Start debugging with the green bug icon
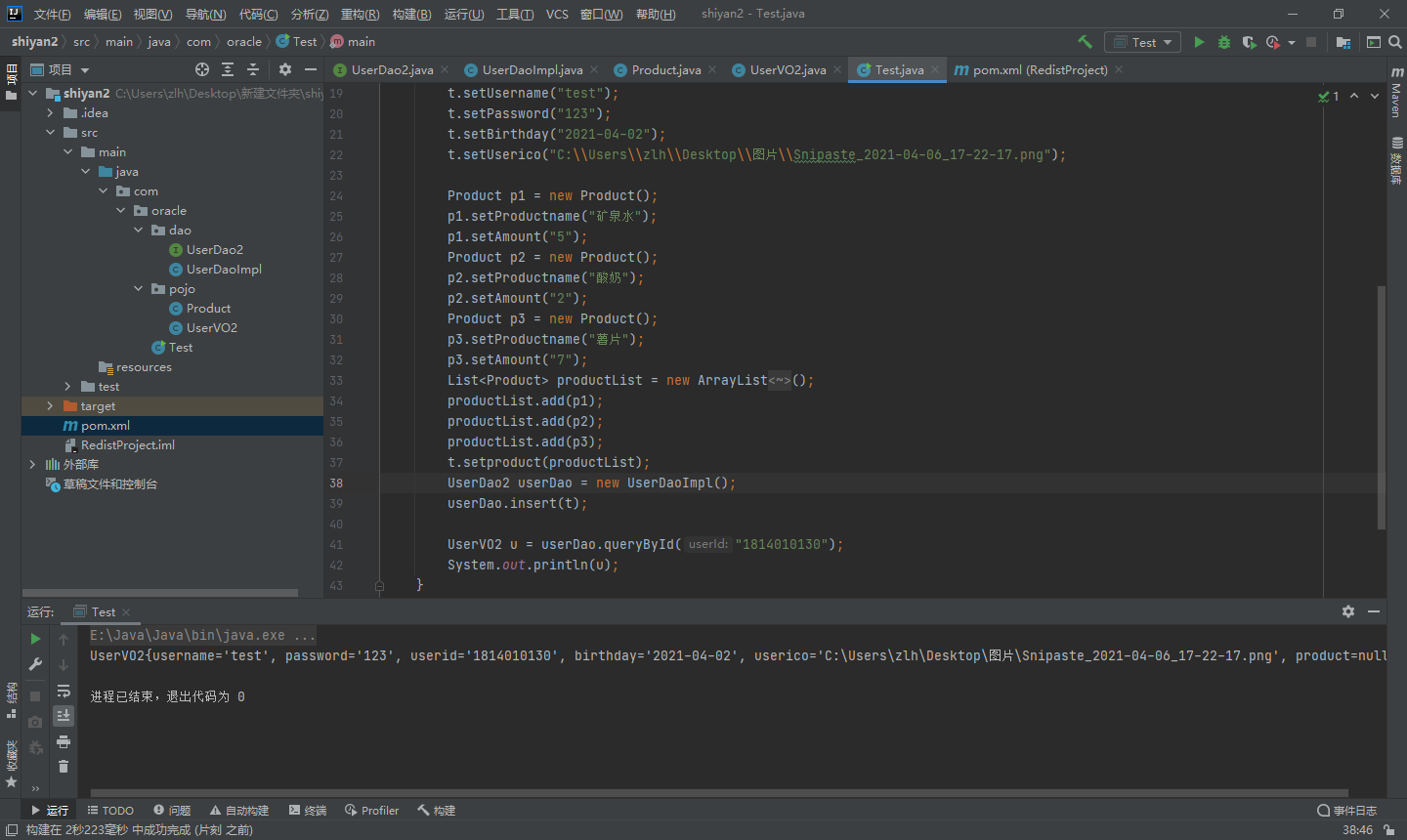Viewport: 1407px width, 840px height. (1223, 42)
